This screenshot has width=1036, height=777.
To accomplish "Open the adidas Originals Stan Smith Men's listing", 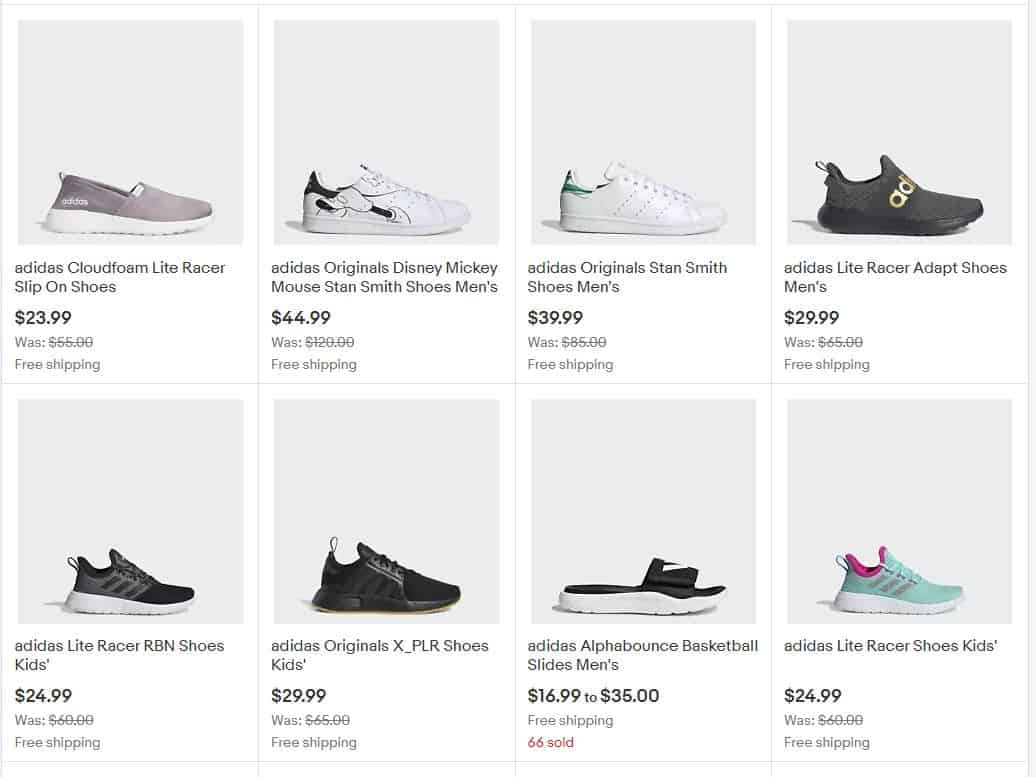I will (x=627, y=277).
